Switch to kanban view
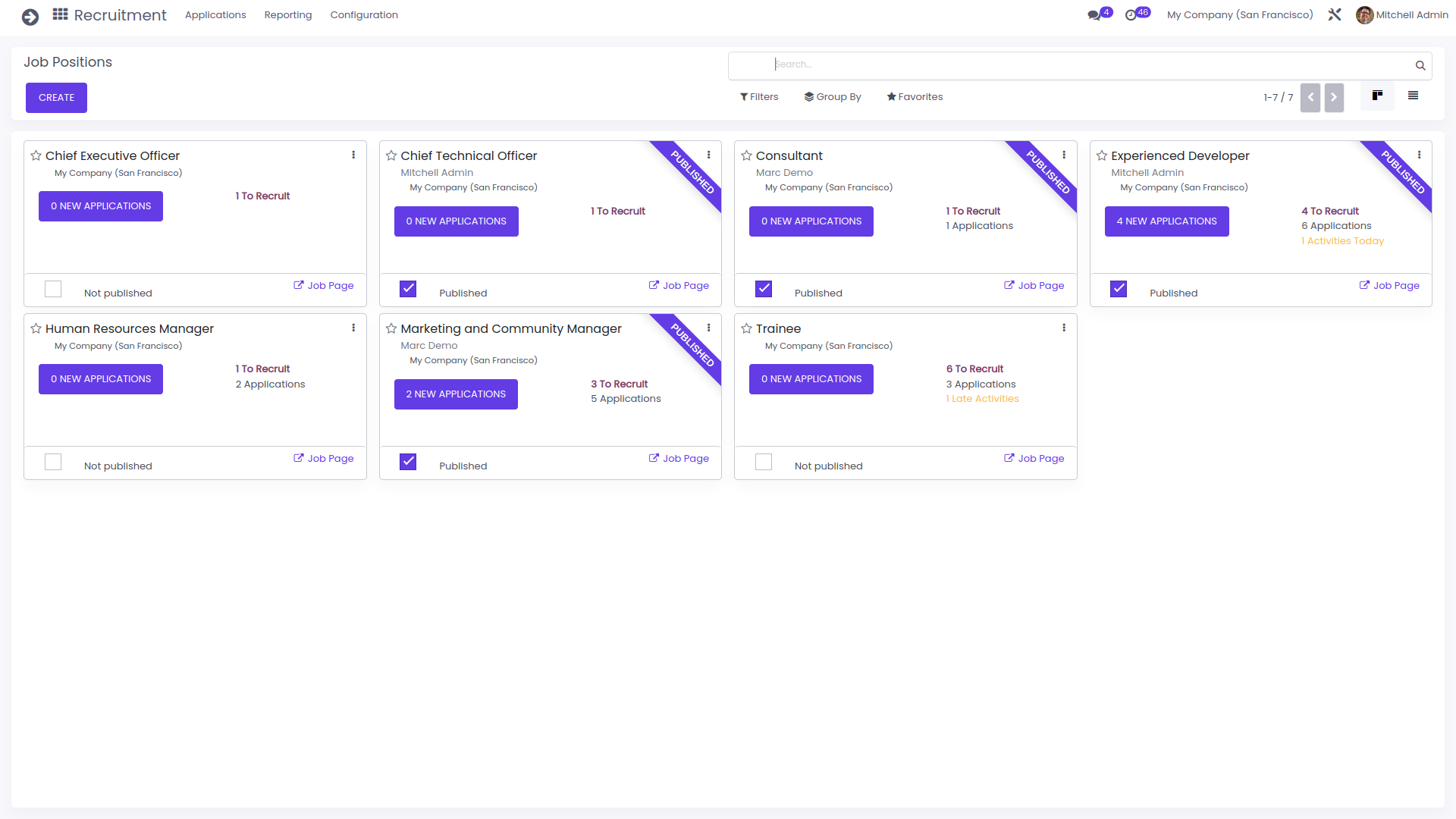The image size is (1456, 819). tap(1377, 96)
